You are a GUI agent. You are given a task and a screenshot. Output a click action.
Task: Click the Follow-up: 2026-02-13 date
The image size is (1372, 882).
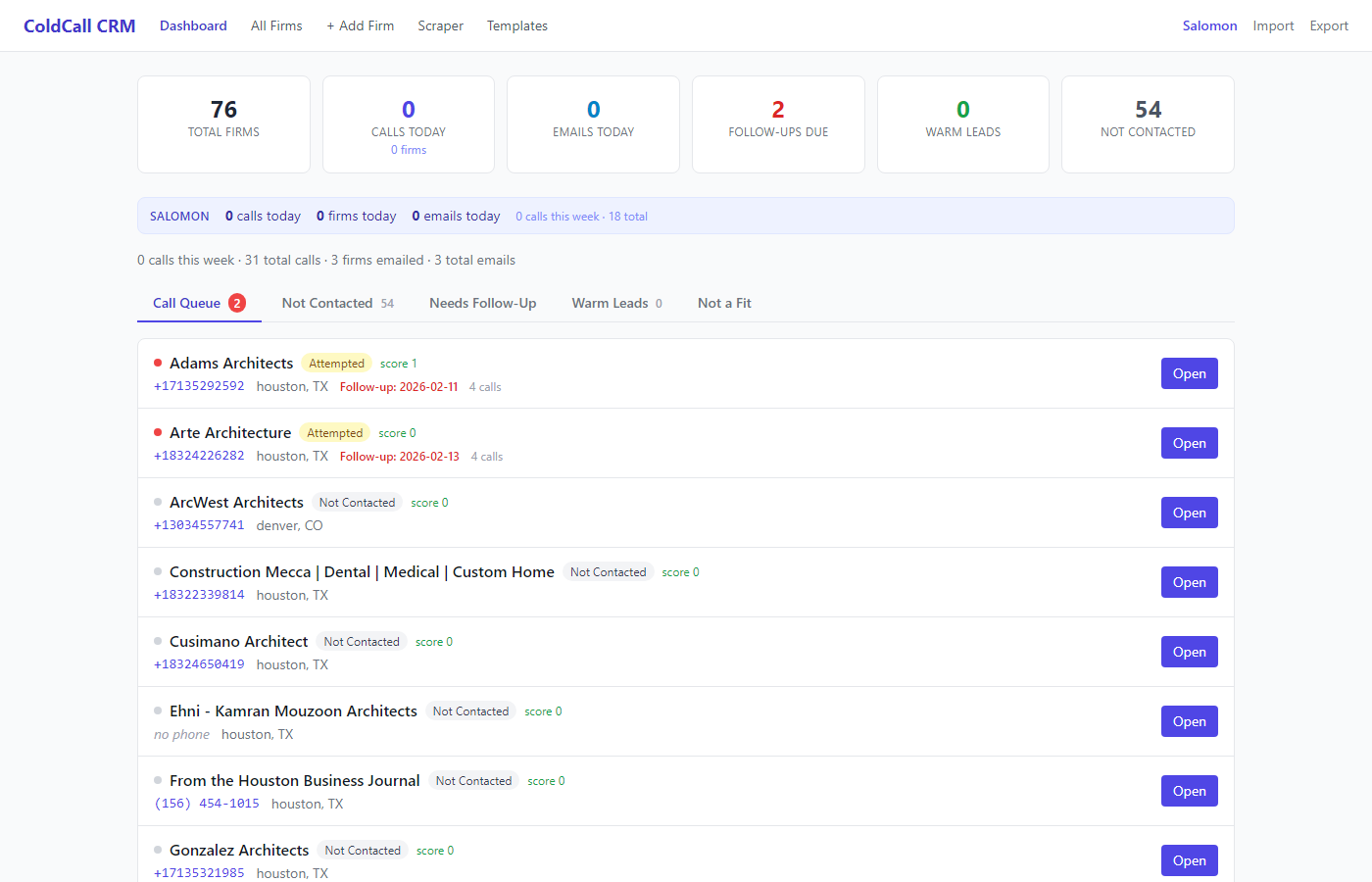pos(400,457)
